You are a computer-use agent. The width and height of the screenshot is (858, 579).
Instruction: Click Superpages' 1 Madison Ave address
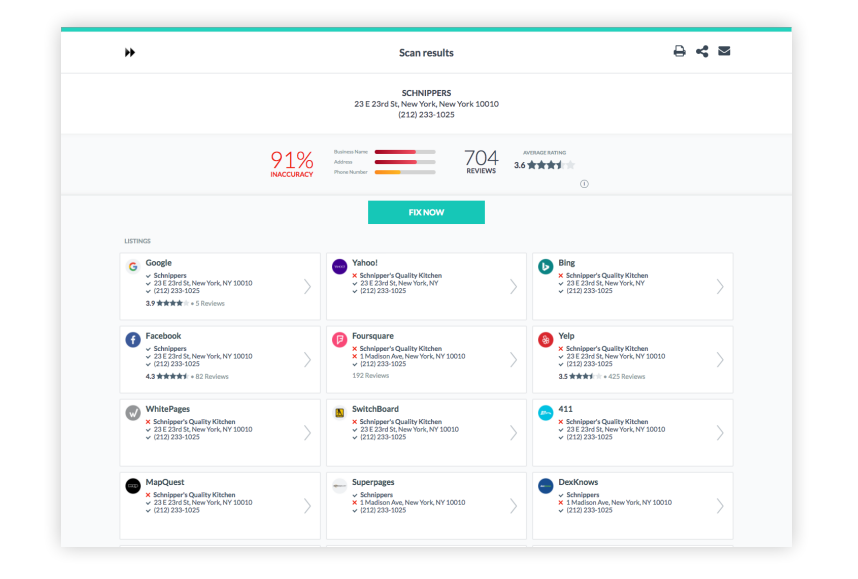[x=413, y=502]
